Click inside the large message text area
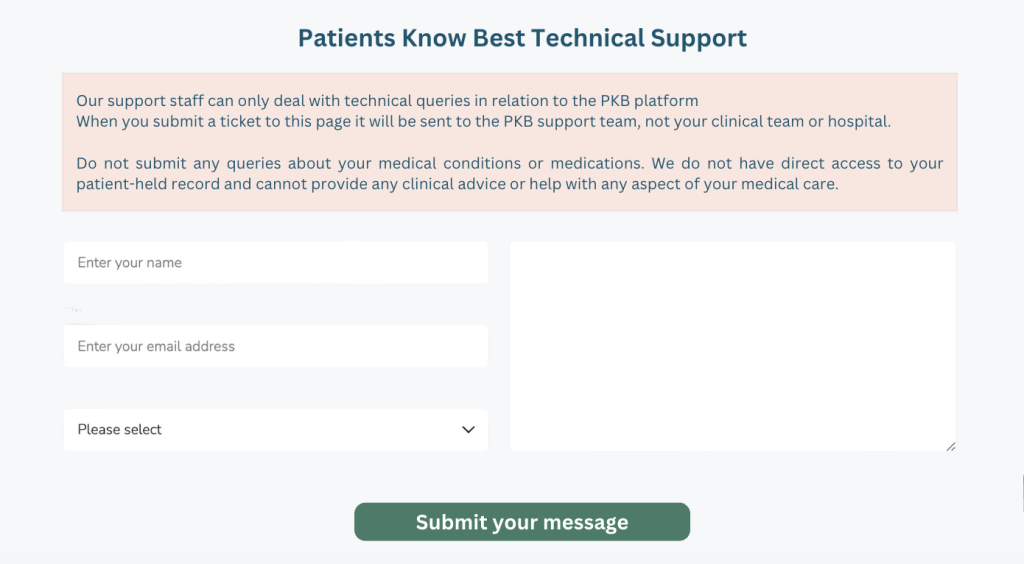Screen dimensions: 1024x564 pos(732,345)
